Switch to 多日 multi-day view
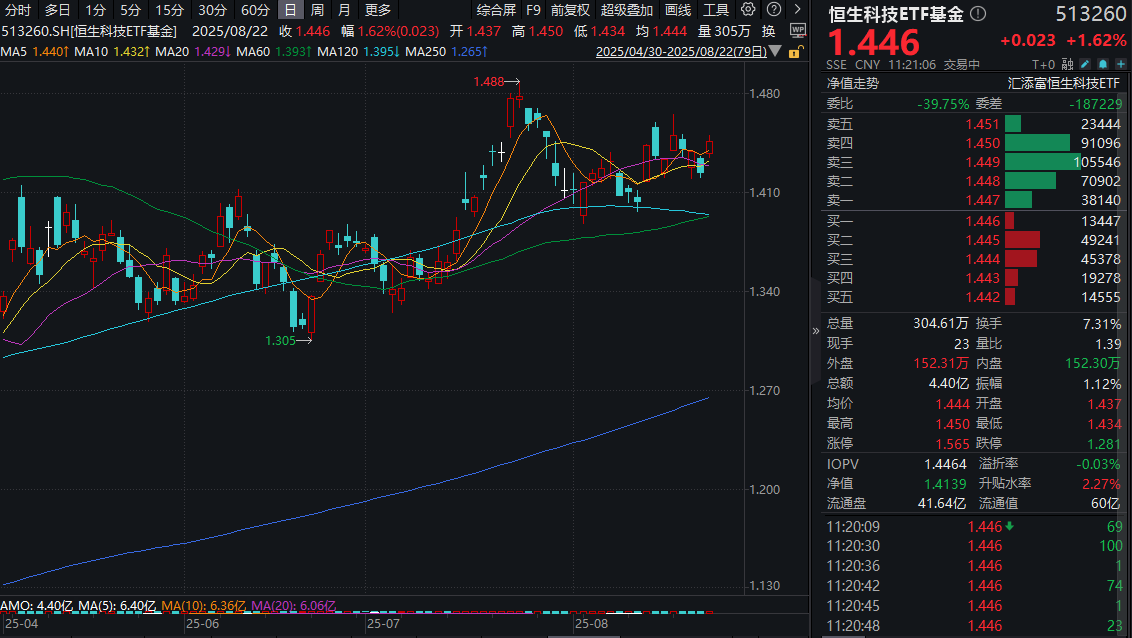 point(57,10)
